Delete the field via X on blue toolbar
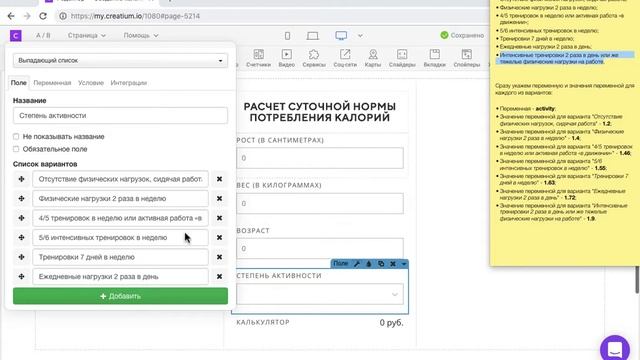The image size is (640, 360). point(393,264)
